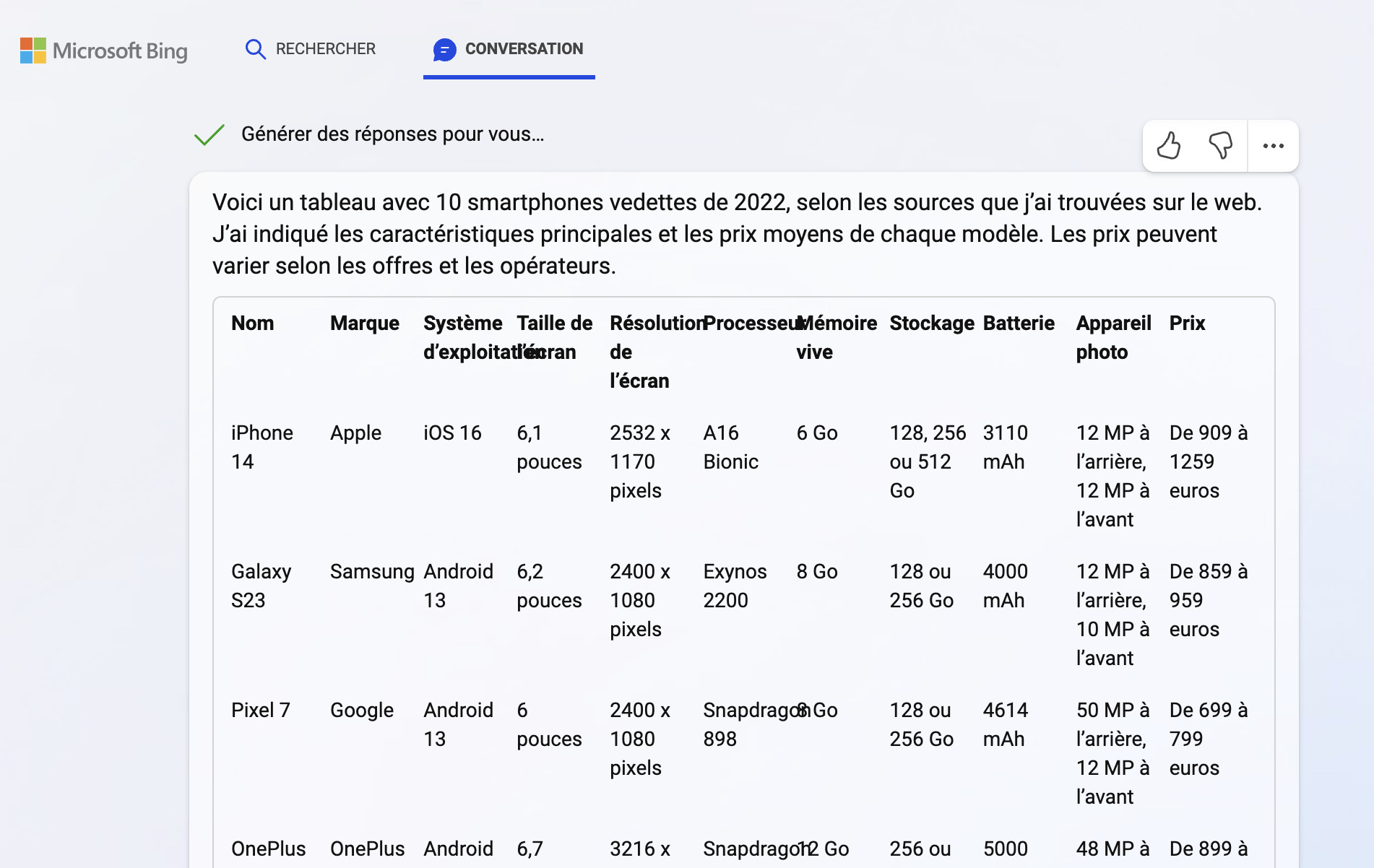The width and height of the screenshot is (1374, 868).
Task: Like the response with thumbs up
Action: [1168, 146]
